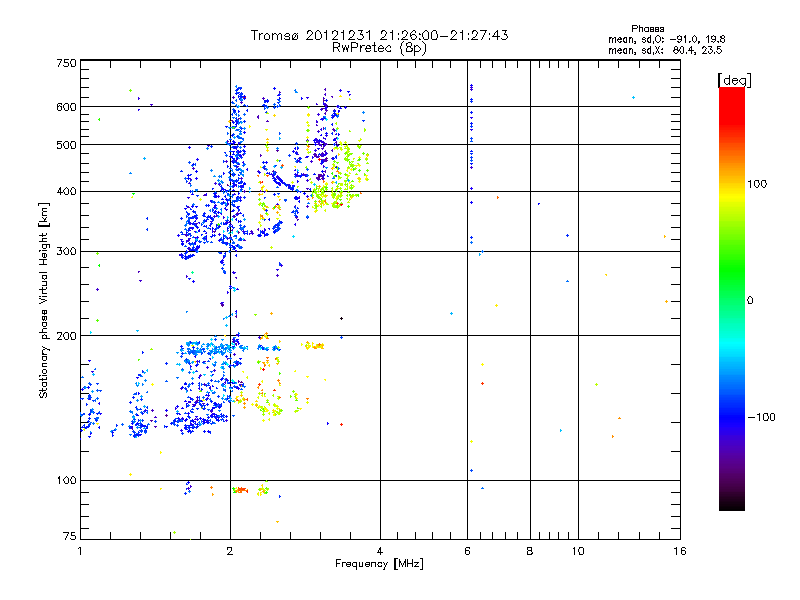Click the colorbar tick label "-100"
The width and height of the screenshot is (800, 600).
761,417
